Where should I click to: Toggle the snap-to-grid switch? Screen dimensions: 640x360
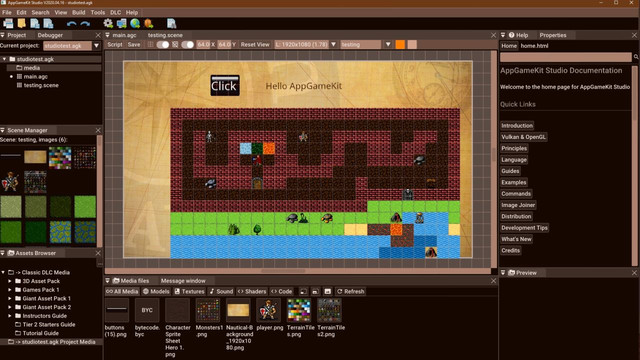187,44
